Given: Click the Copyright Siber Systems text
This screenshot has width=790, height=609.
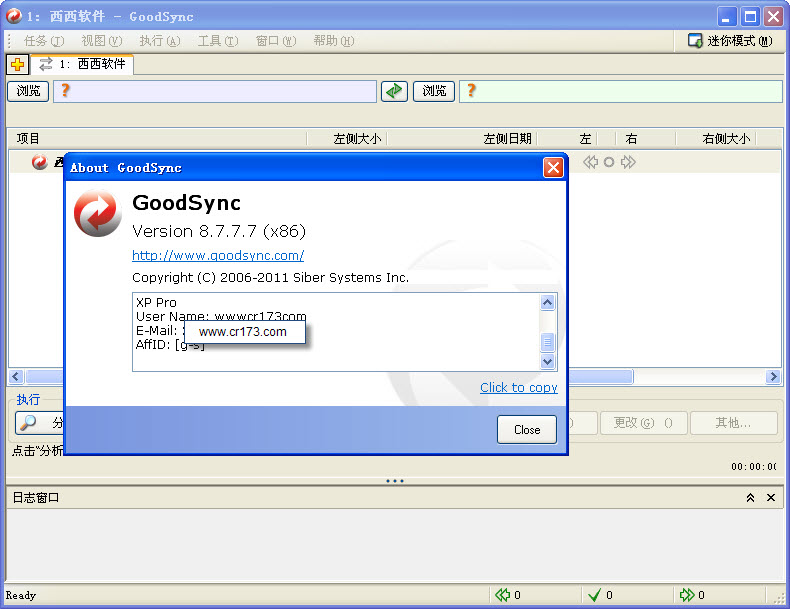Looking at the screenshot, I should (x=270, y=278).
